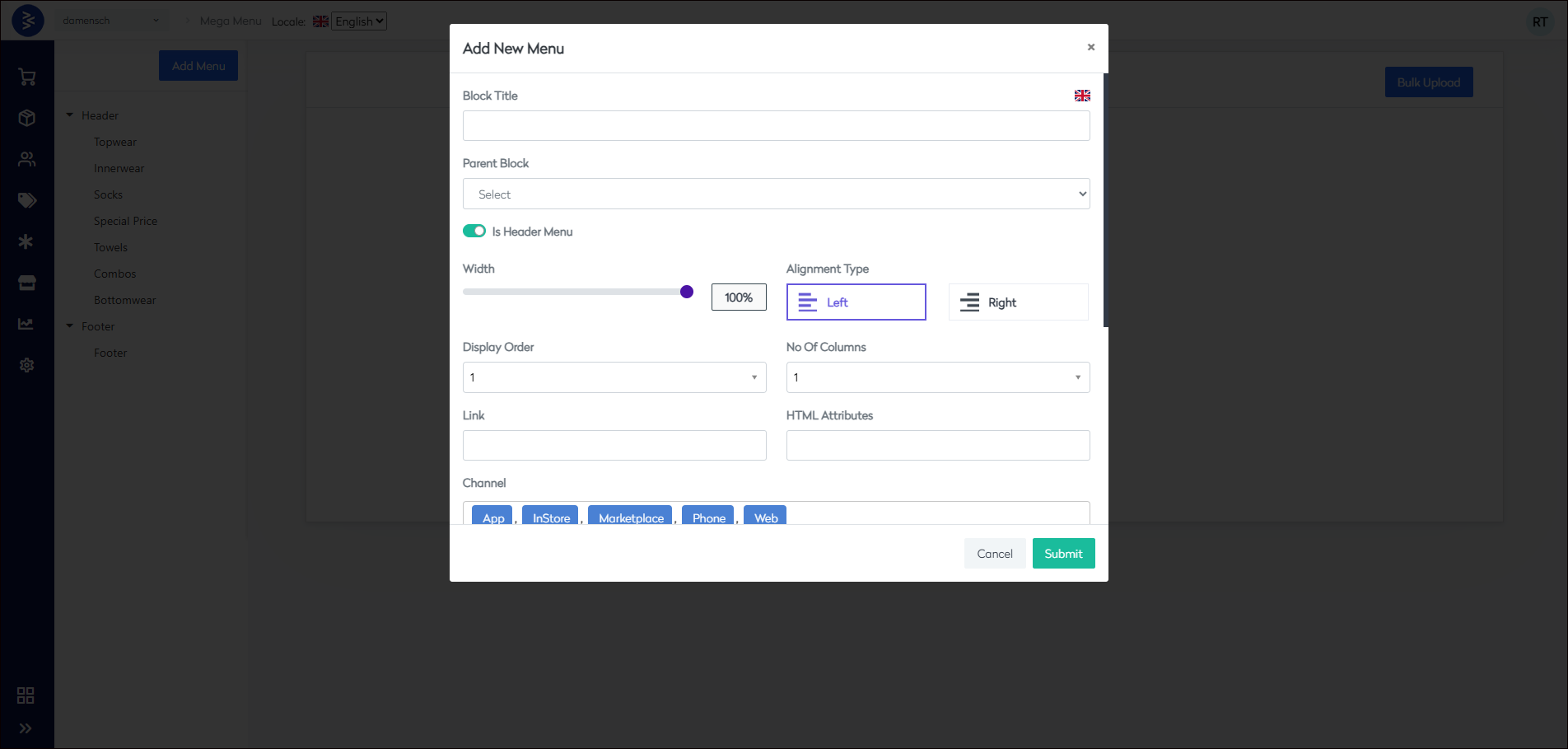The image size is (1568, 749).
Task: Click the Cancel button
Action: tap(994, 554)
